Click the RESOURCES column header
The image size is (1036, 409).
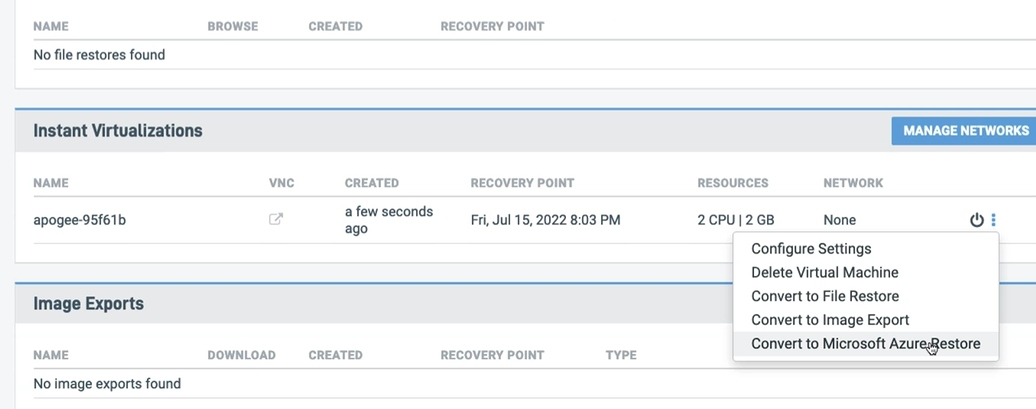click(x=733, y=183)
